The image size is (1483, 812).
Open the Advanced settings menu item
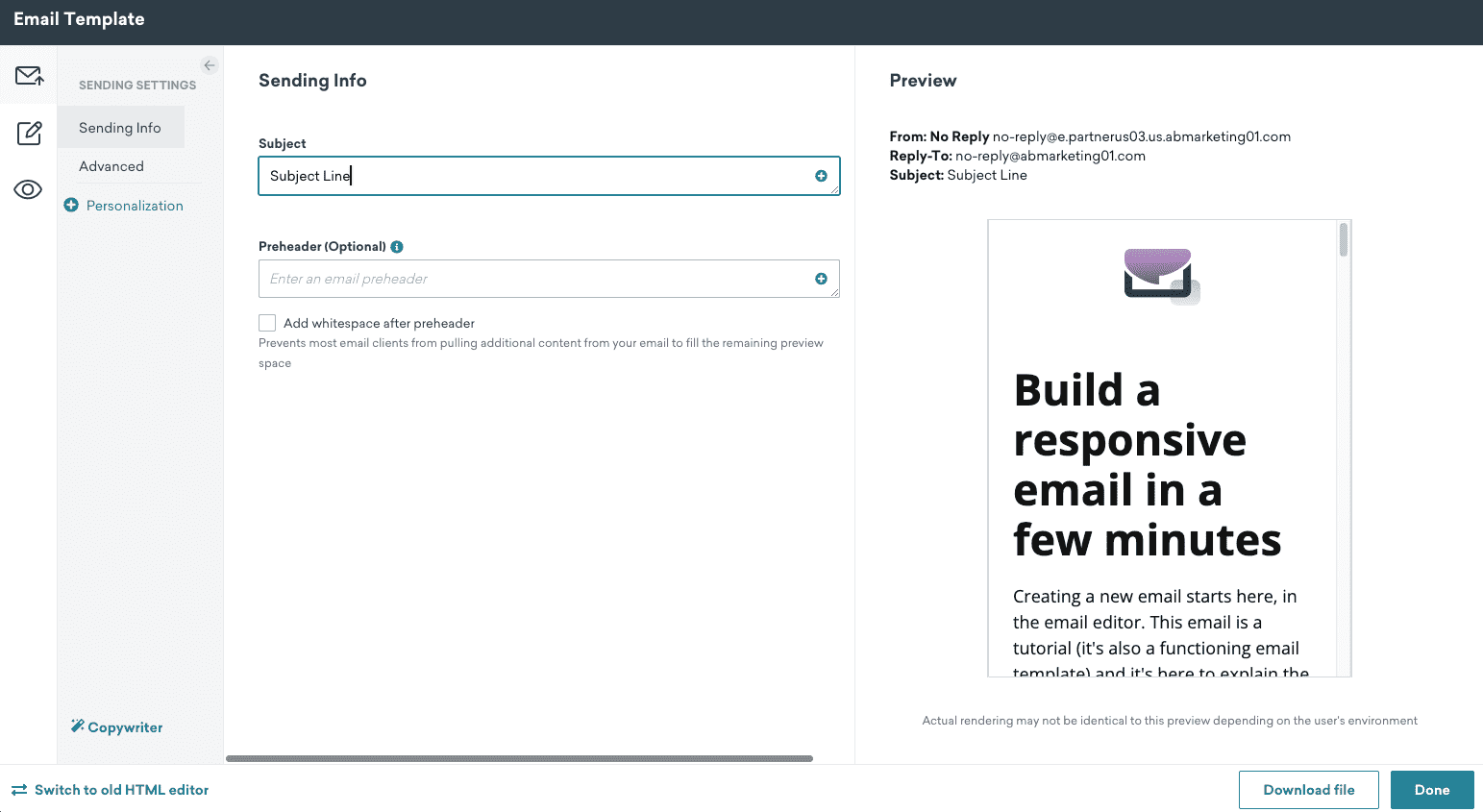111,166
